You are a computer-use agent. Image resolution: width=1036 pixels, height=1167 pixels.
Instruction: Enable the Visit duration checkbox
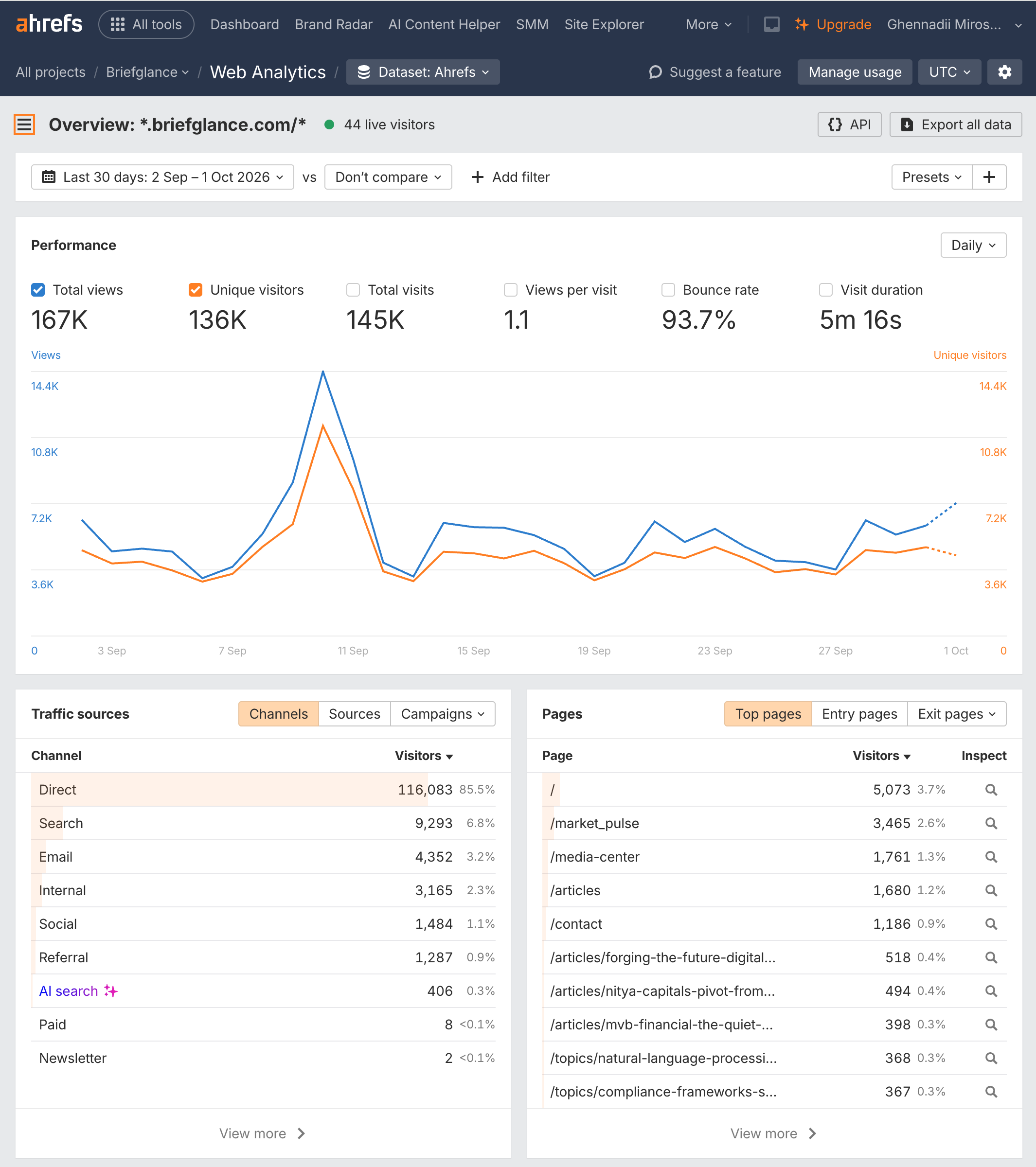[x=826, y=290]
